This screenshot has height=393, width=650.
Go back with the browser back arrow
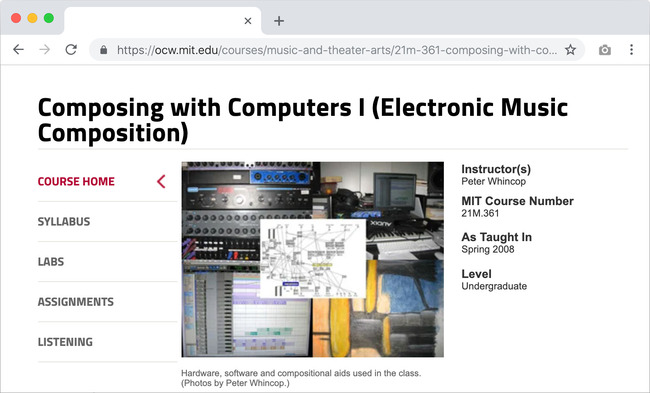pyautogui.click(x=18, y=50)
